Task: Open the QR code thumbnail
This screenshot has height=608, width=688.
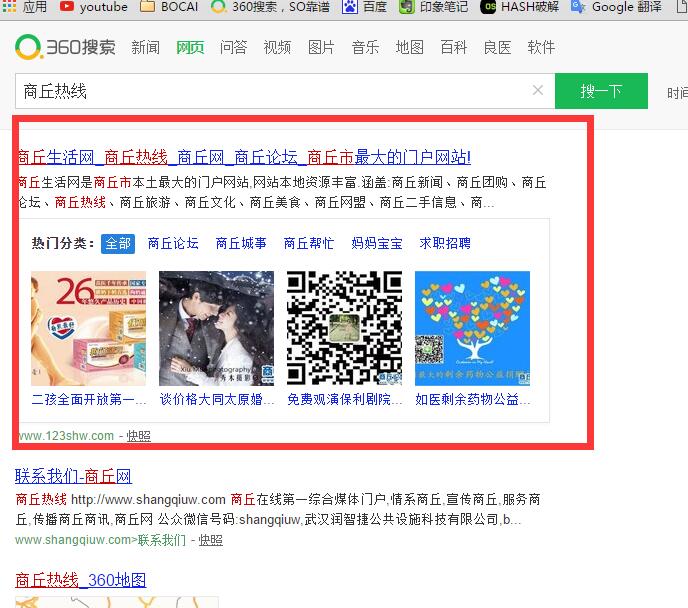Action: tap(344, 328)
